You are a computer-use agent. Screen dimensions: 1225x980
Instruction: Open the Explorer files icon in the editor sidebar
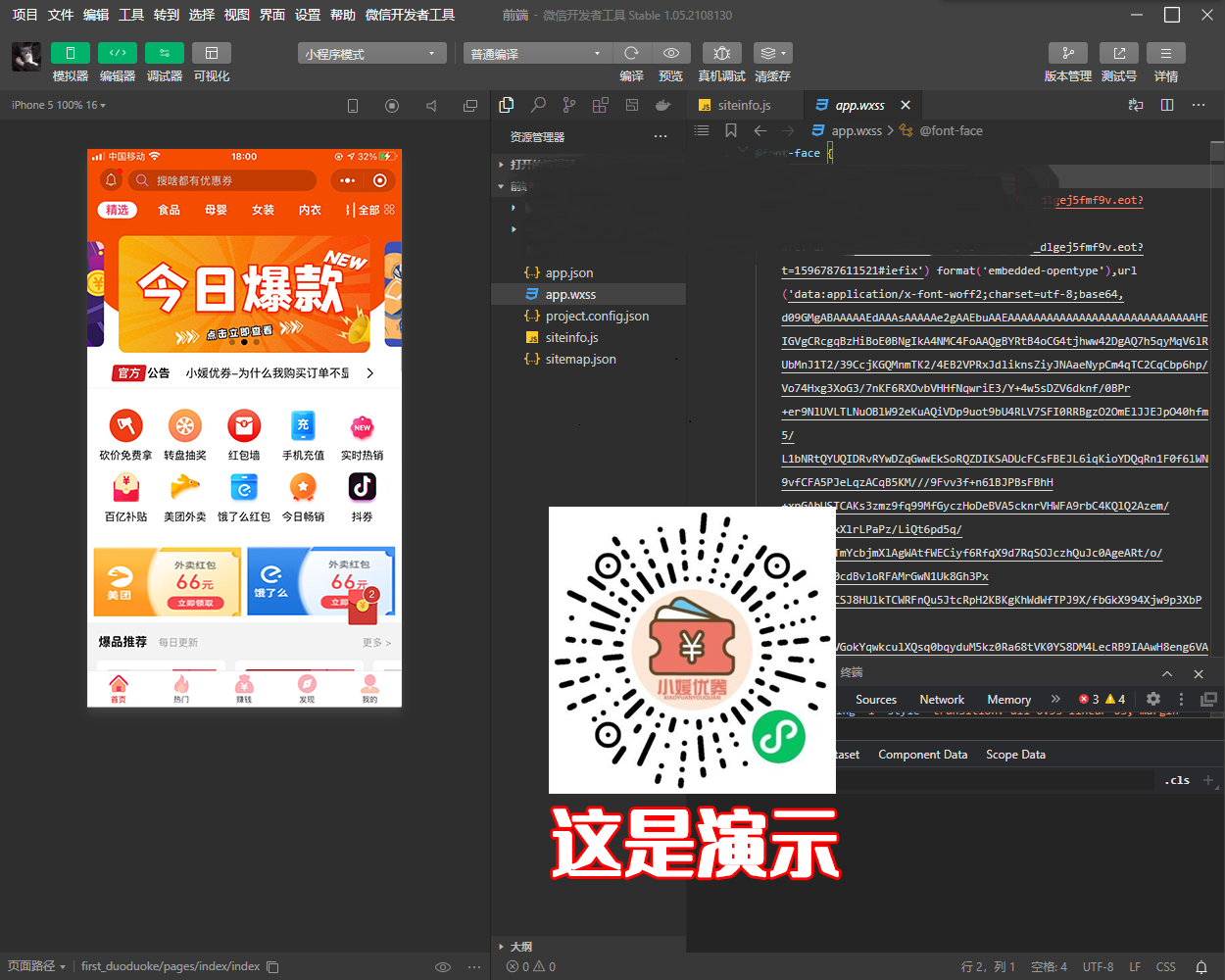click(507, 105)
